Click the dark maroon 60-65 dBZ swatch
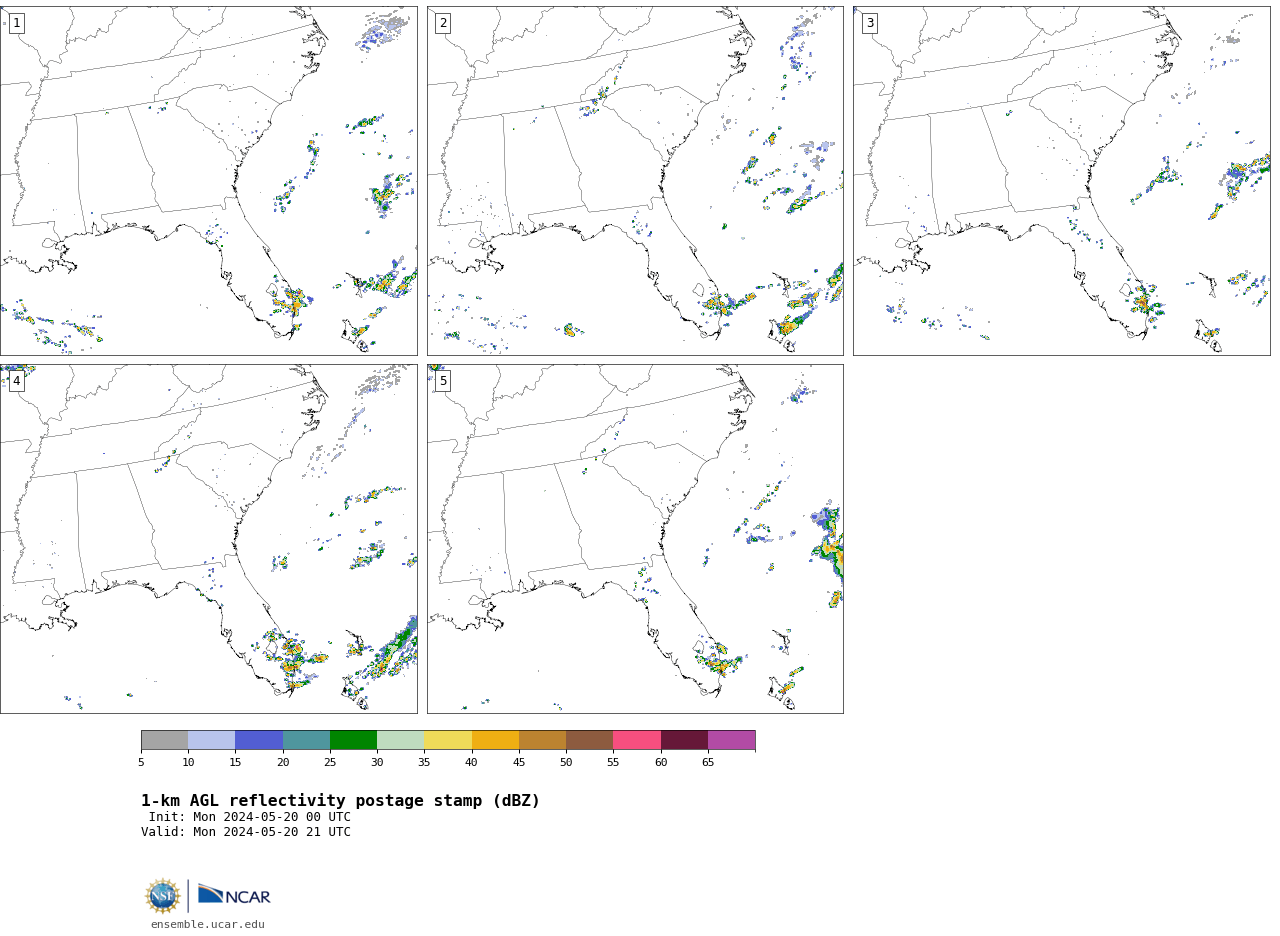Viewport: 1280px width, 936px height. coord(684,740)
